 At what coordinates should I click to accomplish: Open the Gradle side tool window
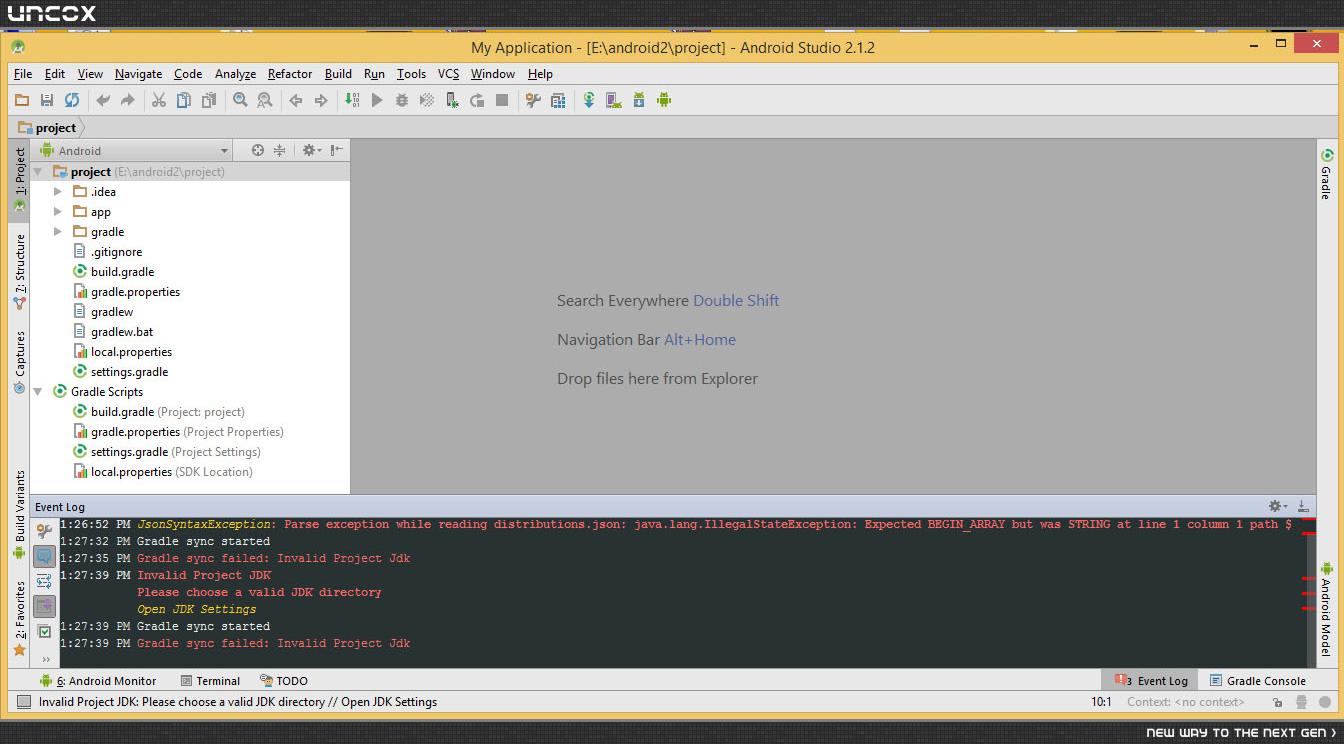tap(1327, 175)
